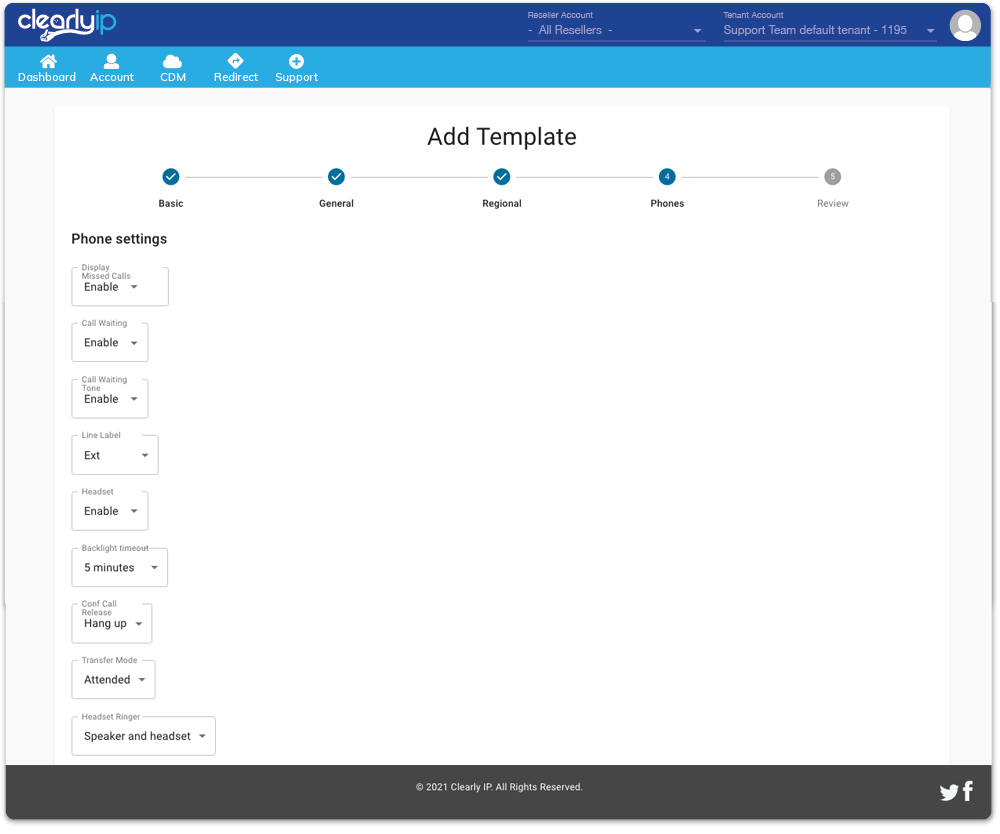Open the Twitter icon in the footer
The width and height of the screenshot is (1000, 834).
[949, 793]
